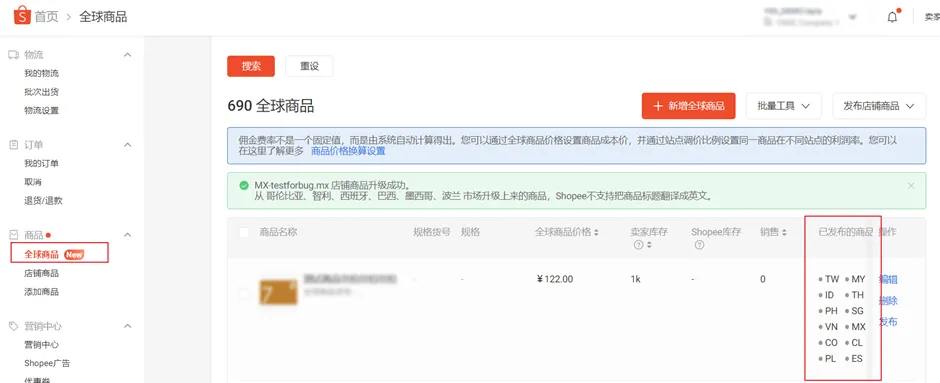Open 批次出货 in the sidebar
The image size is (940, 383).
click(41, 92)
